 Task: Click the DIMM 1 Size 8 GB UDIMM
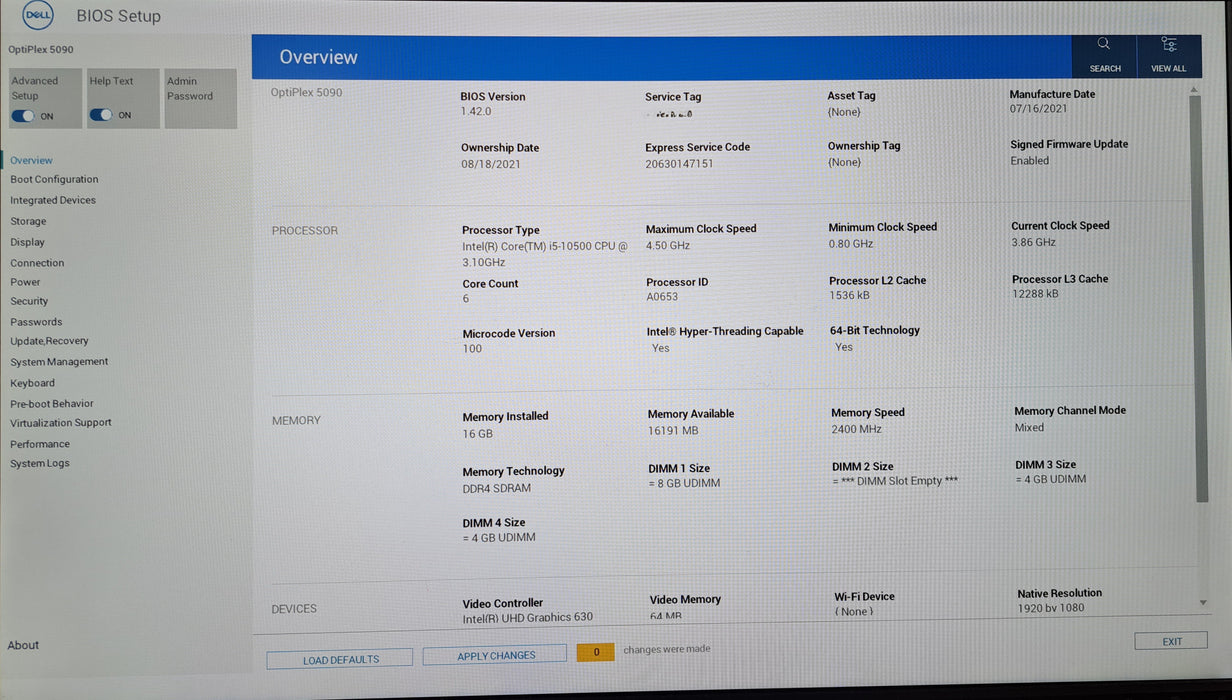tap(684, 483)
